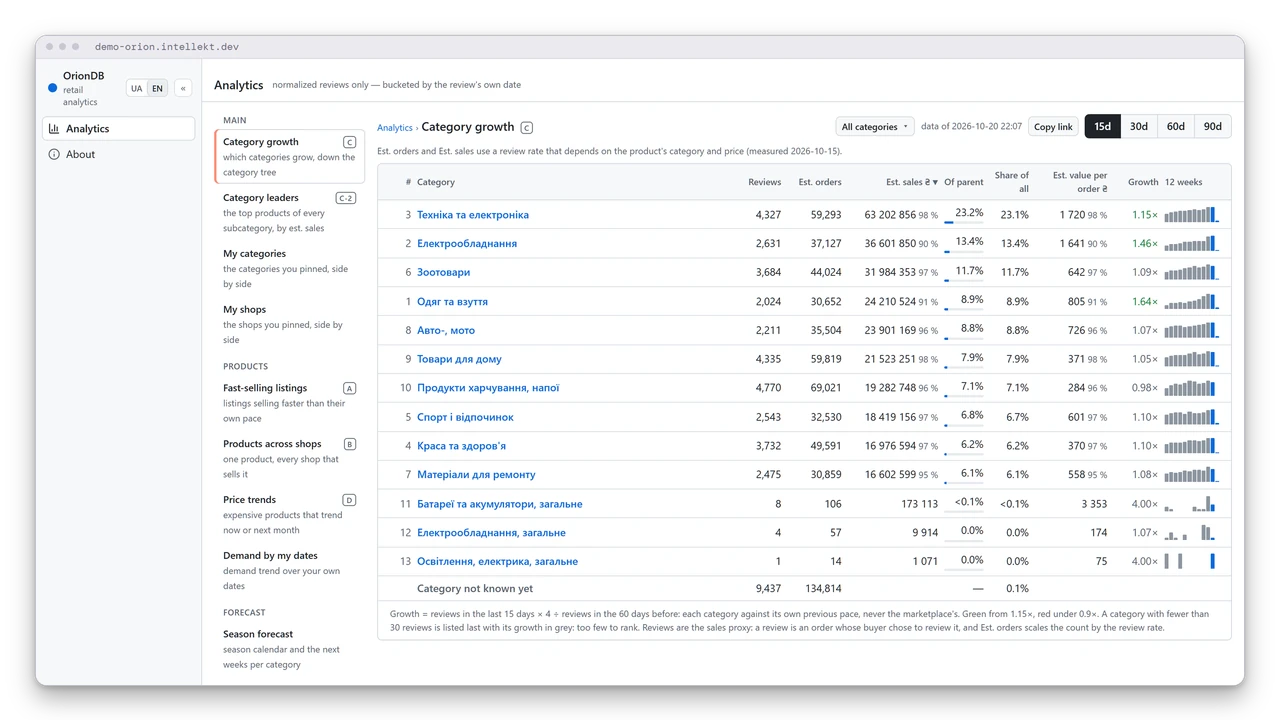Sort by the Est. value per order column header
Screen dimensions: 1280x720
(1080, 182)
